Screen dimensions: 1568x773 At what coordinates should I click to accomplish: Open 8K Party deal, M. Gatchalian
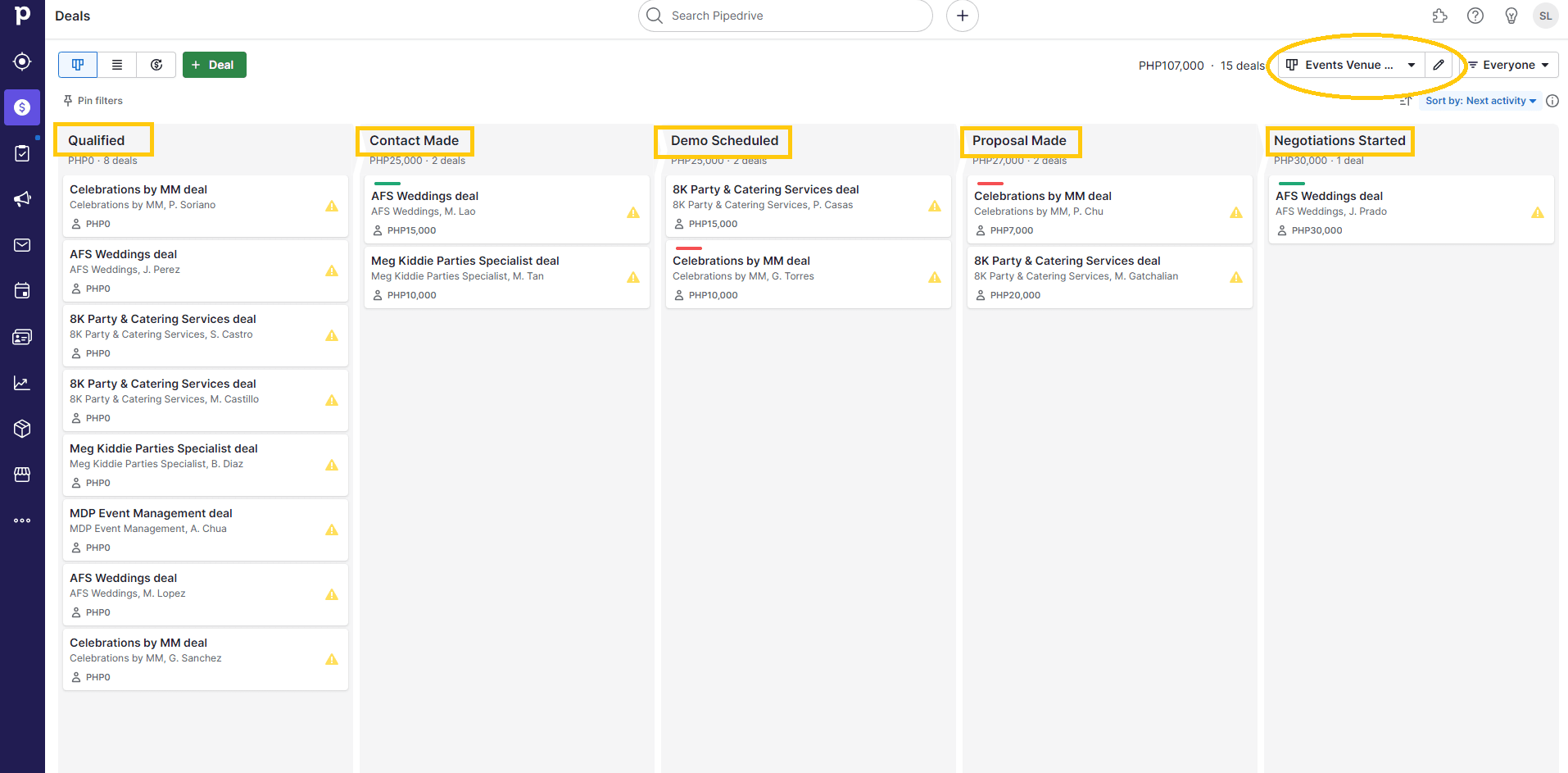click(x=1110, y=277)
